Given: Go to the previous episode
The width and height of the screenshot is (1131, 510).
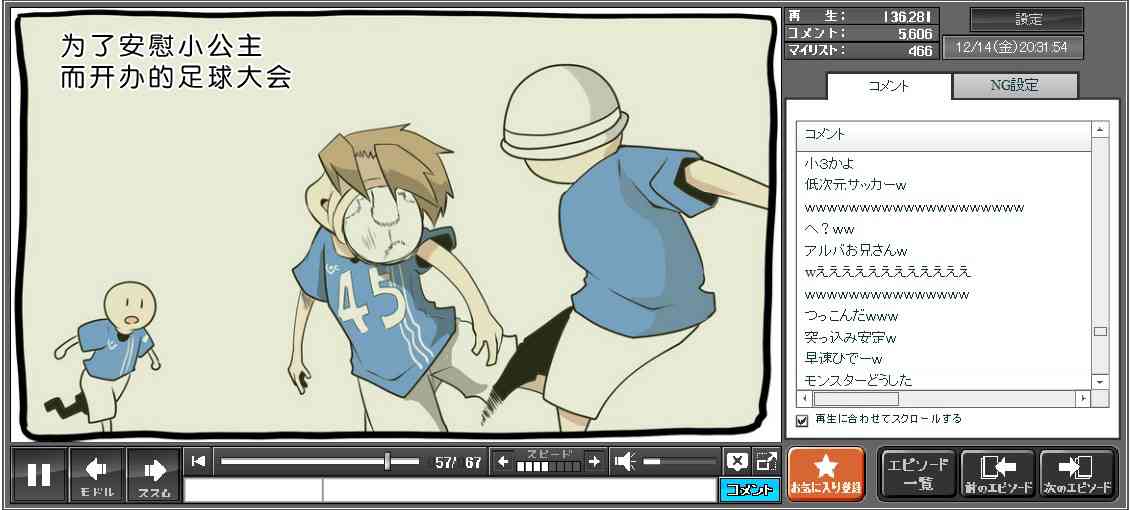Looking at the screenshot, I should click(997, 474).
